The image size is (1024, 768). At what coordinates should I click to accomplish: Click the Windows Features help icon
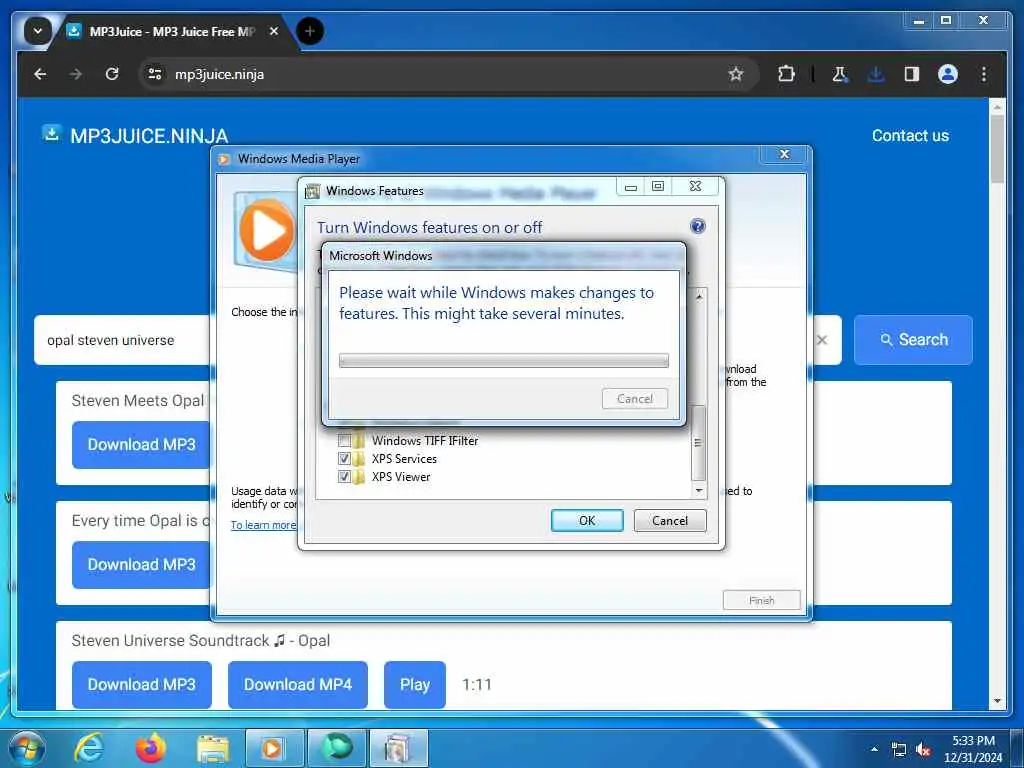[x=697, y=226]
